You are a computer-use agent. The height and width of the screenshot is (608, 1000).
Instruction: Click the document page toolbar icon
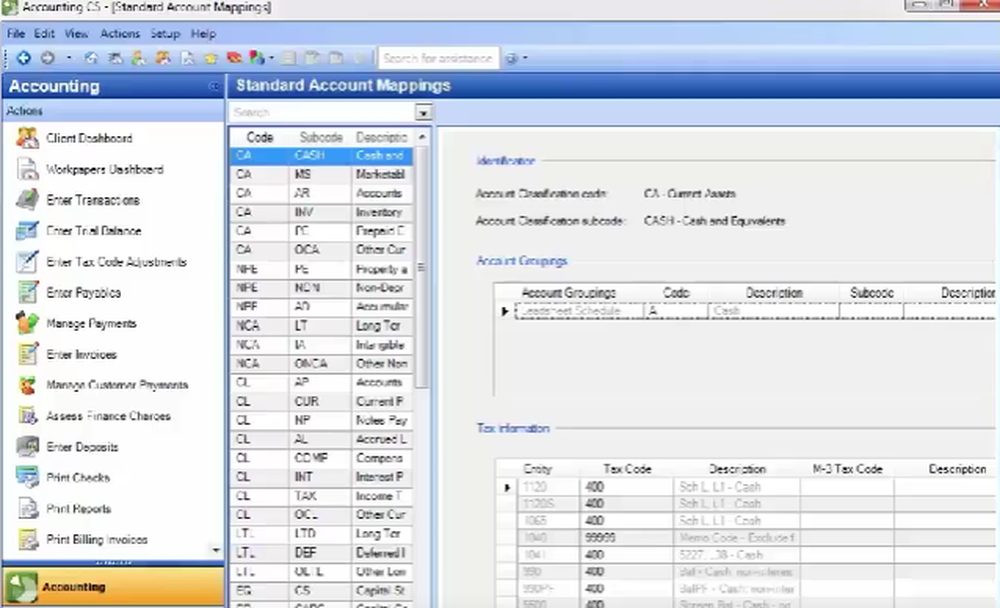(187, 58)
